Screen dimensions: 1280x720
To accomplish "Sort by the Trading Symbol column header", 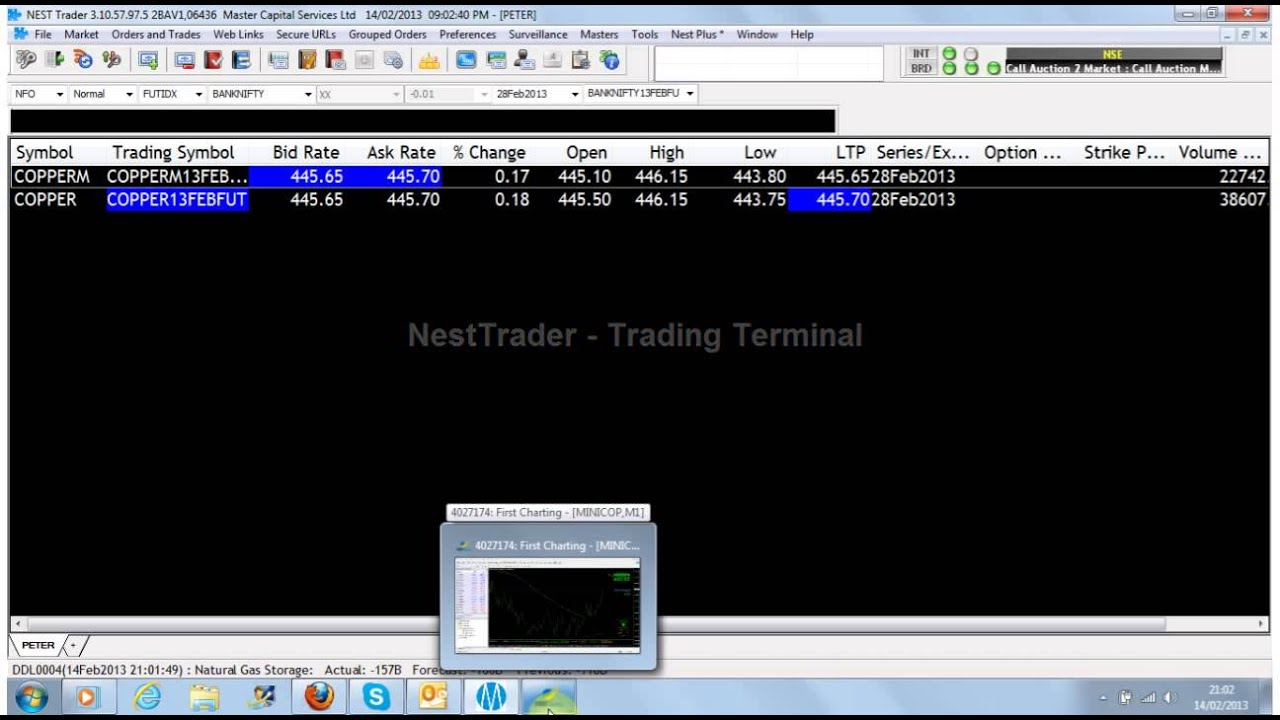I will click(173, 153).
